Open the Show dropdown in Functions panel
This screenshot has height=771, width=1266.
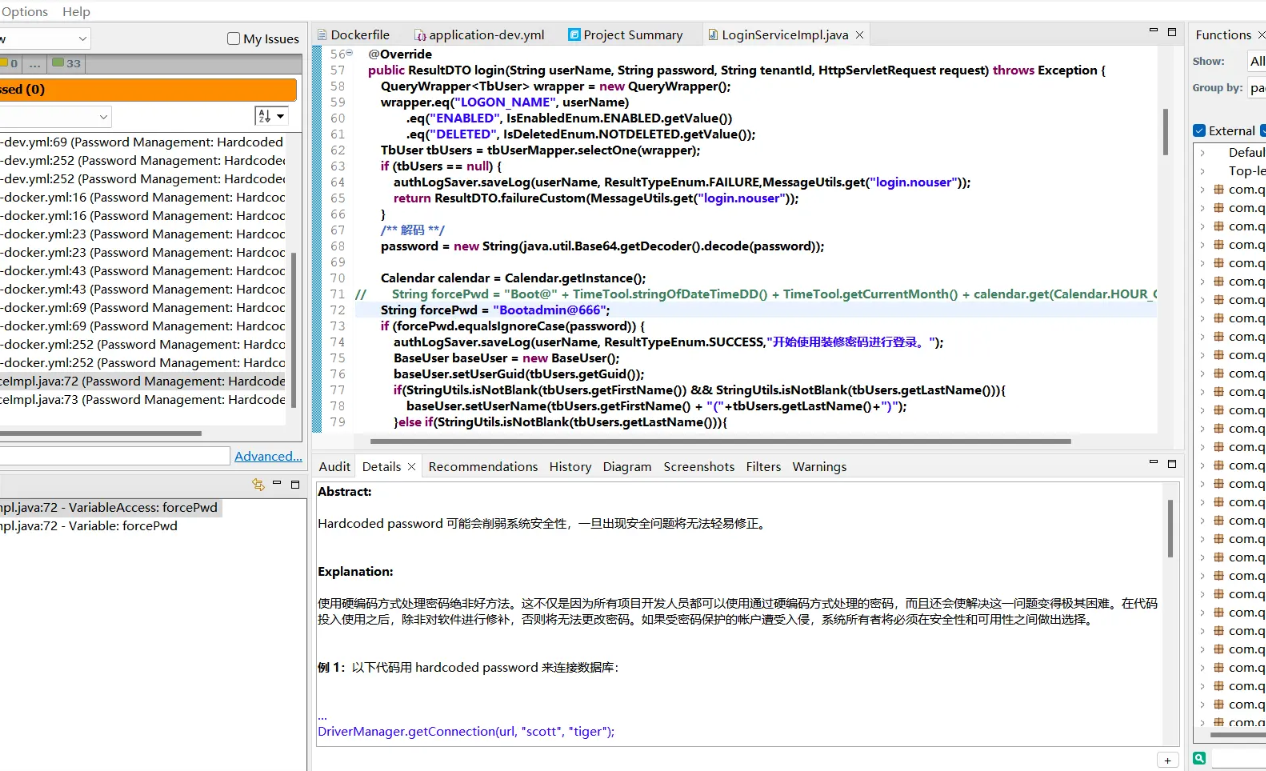(x=1256, y=61)
